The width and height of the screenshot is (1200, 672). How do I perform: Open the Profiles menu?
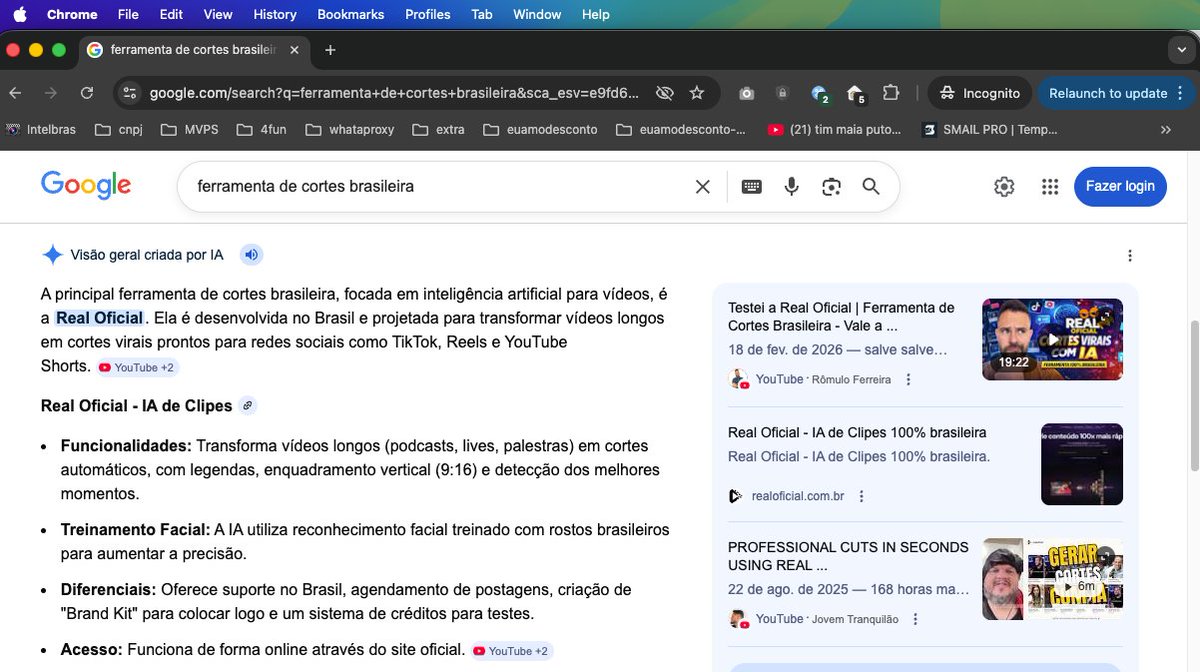(x=428, y=14)
